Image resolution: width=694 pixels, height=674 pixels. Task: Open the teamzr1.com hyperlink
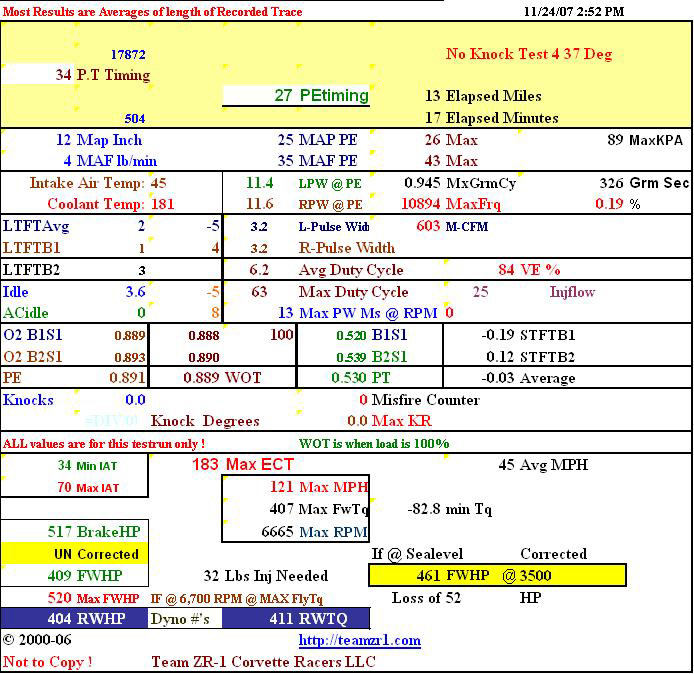coord(359,640)
